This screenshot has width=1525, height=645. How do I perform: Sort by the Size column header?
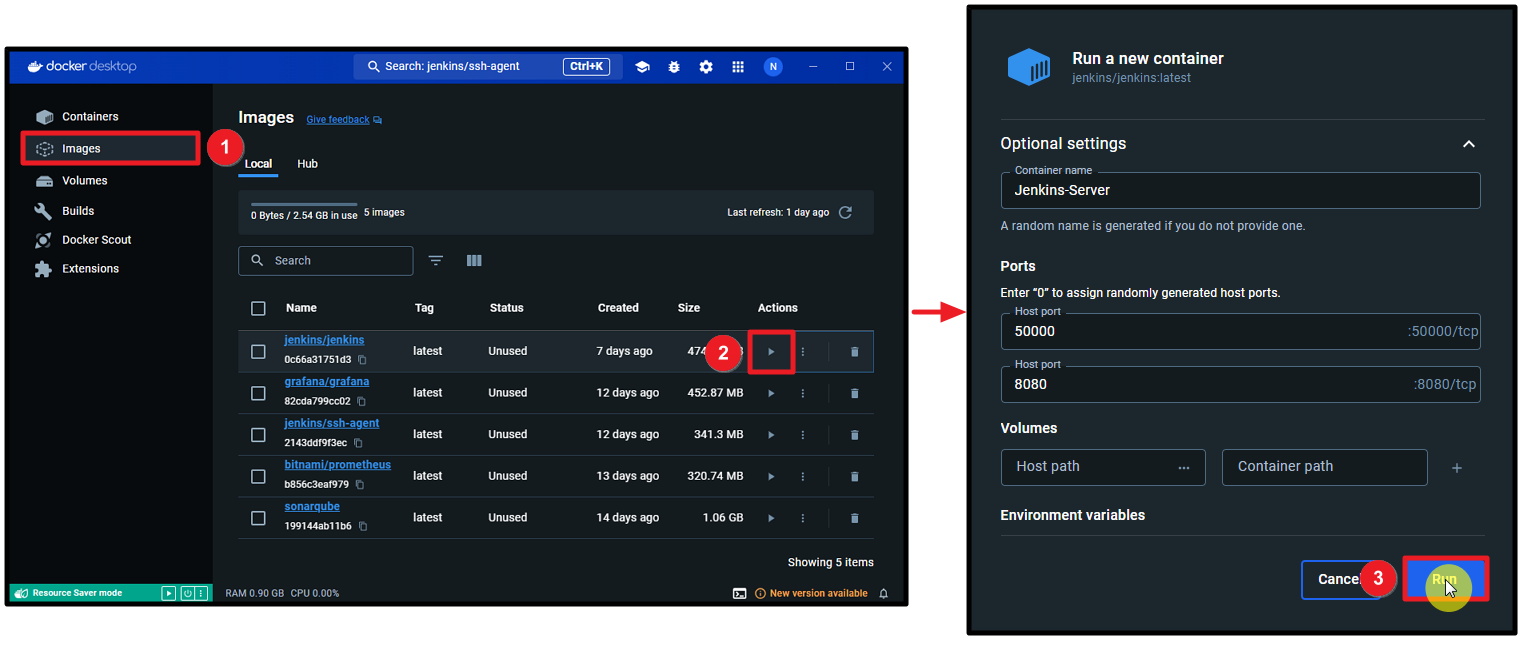689,308
